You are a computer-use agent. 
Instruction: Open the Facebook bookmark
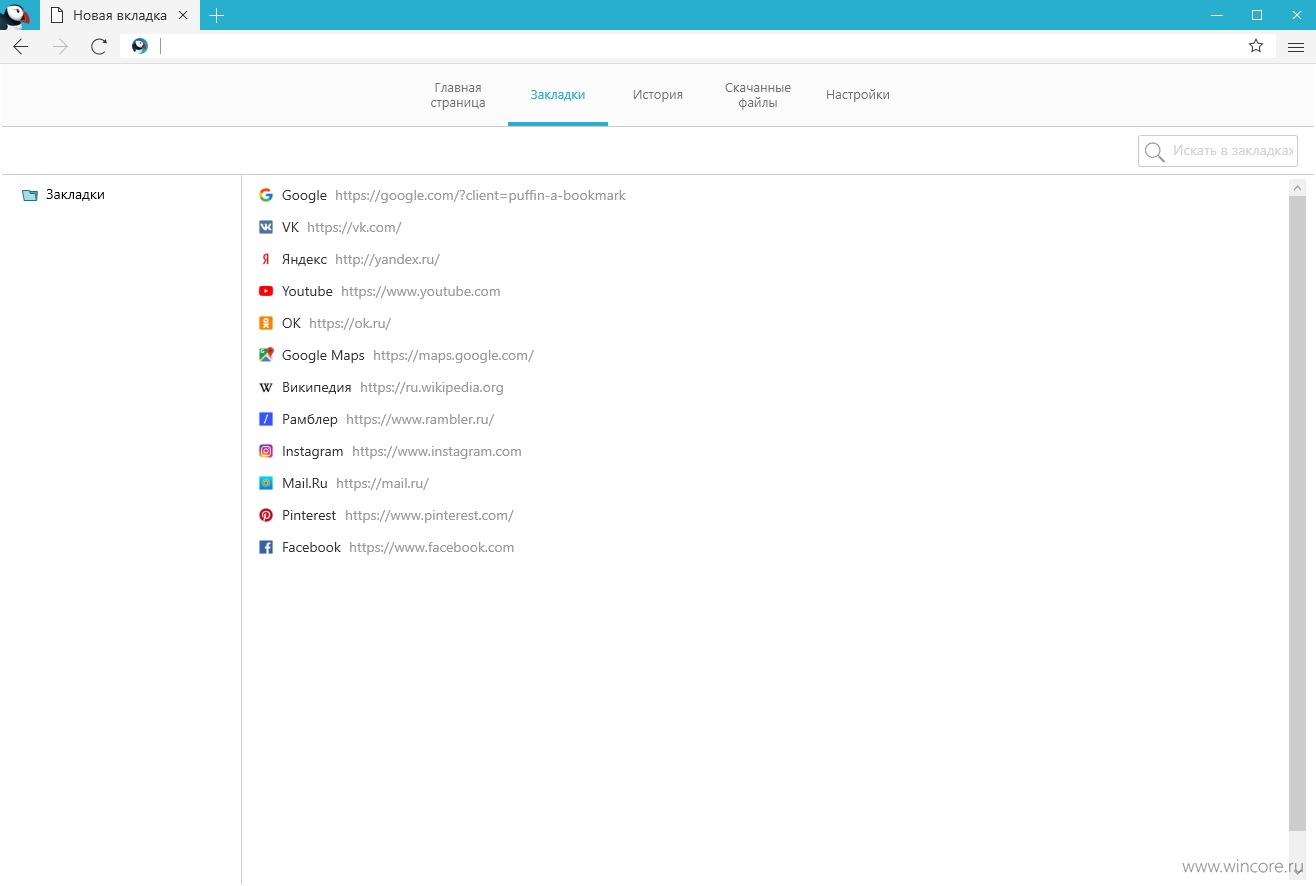(x=311, y=547)
